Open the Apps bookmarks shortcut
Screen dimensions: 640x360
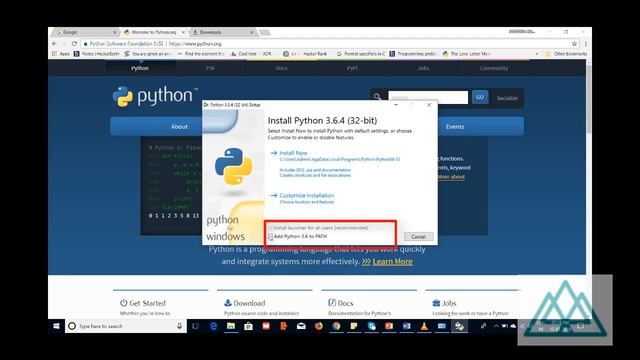(x=61, y=54)
